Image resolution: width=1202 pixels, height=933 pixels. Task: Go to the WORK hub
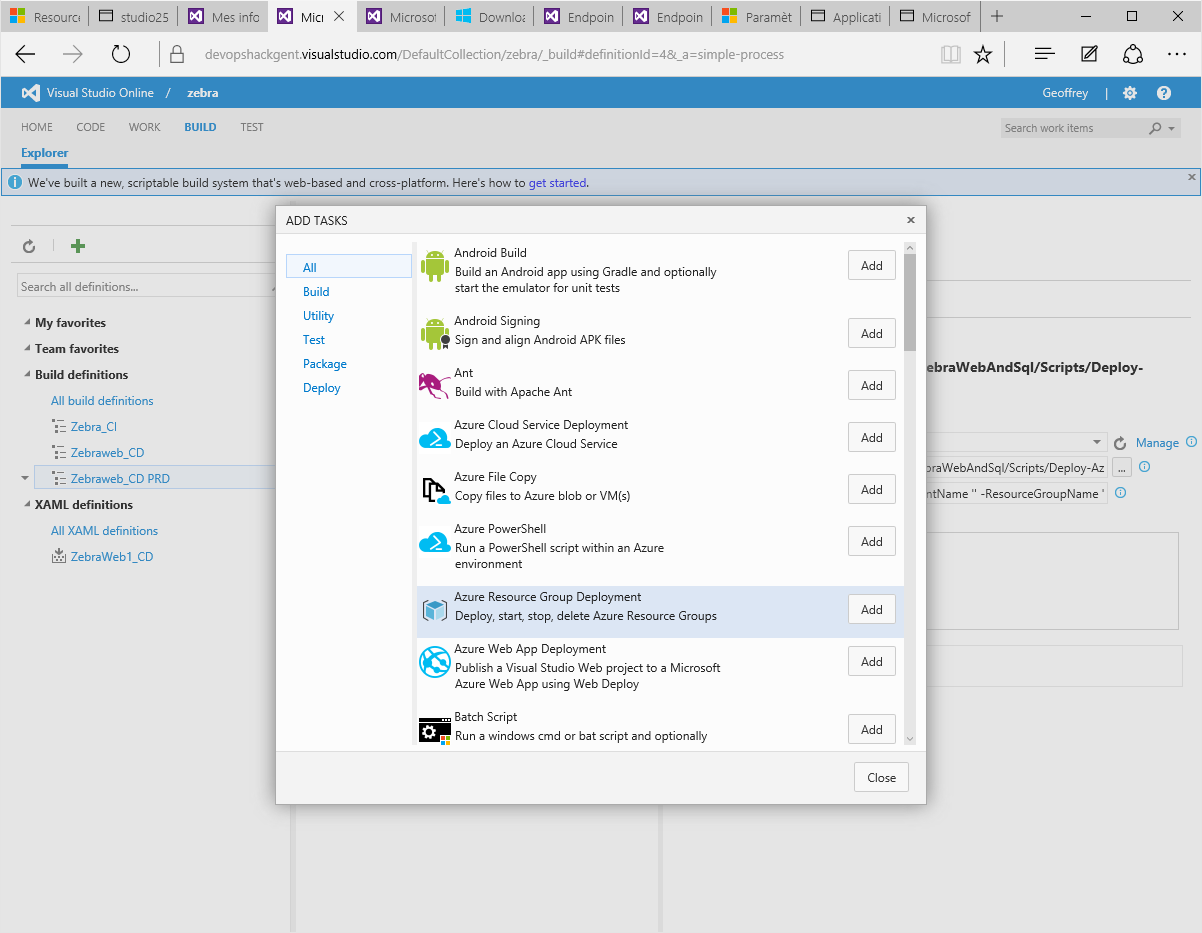pyautogui.click(x=145, y=127)
